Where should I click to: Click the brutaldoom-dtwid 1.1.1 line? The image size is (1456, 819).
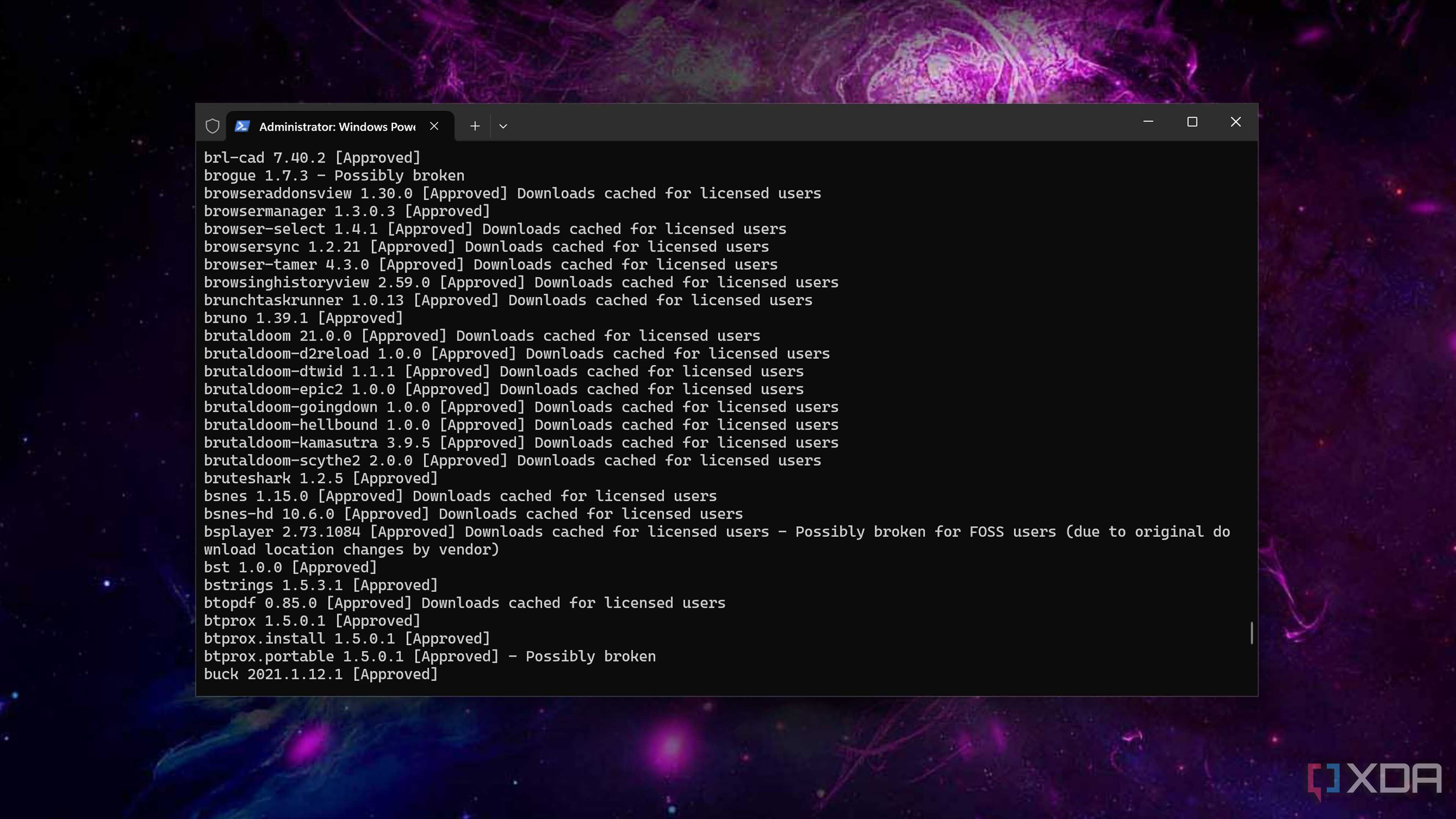[504, 371]
